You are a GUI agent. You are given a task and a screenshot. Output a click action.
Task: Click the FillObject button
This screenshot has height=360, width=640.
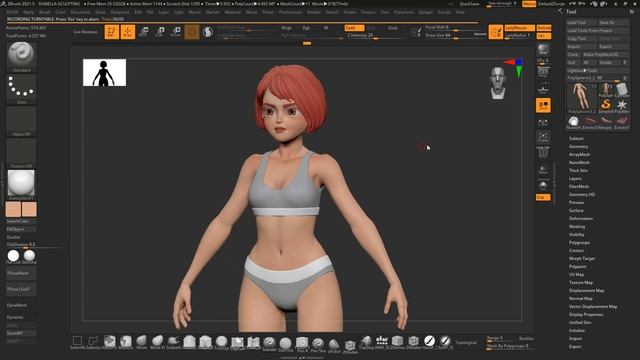point(21,229)
